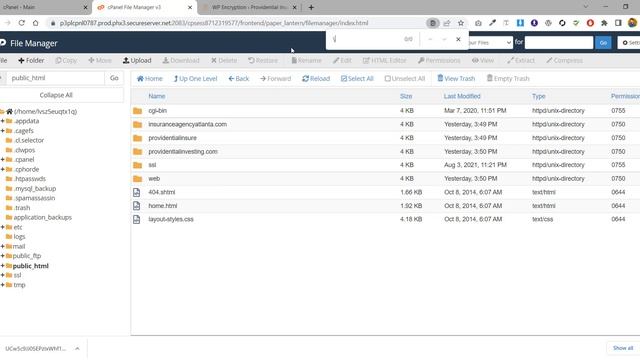Screen dimensions: 640x360
Task: Select the web folder row
Action: [x=385, y=178]
